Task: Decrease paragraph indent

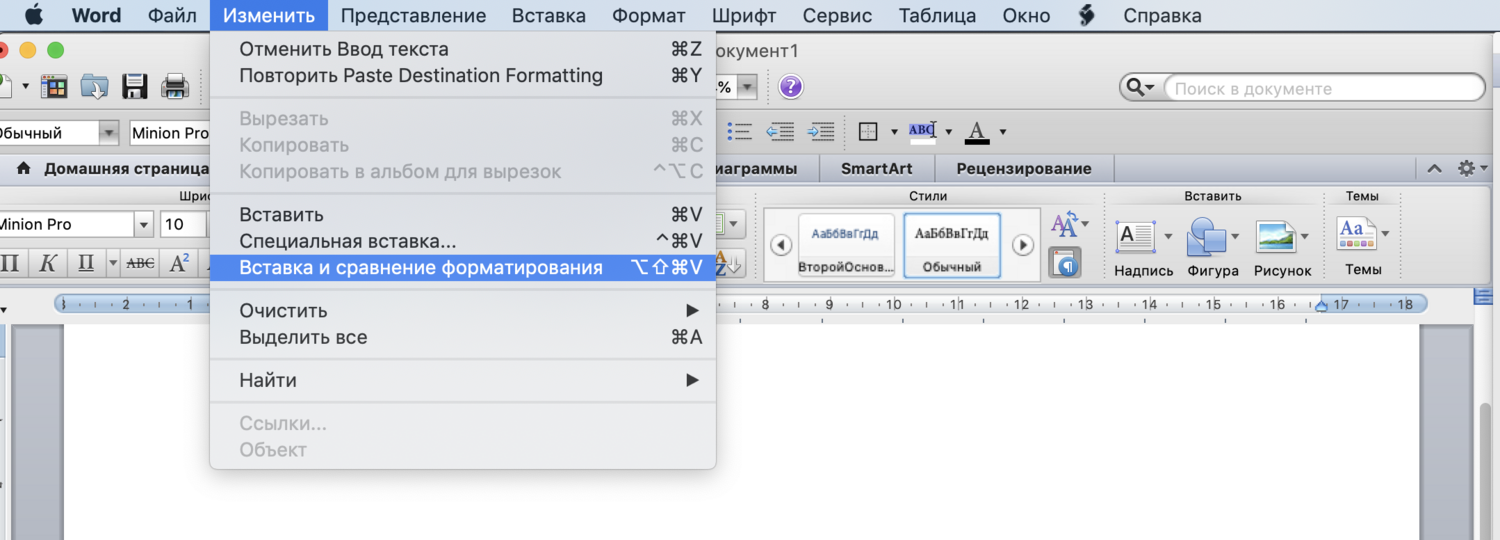Action: click(x=780, y=131)
